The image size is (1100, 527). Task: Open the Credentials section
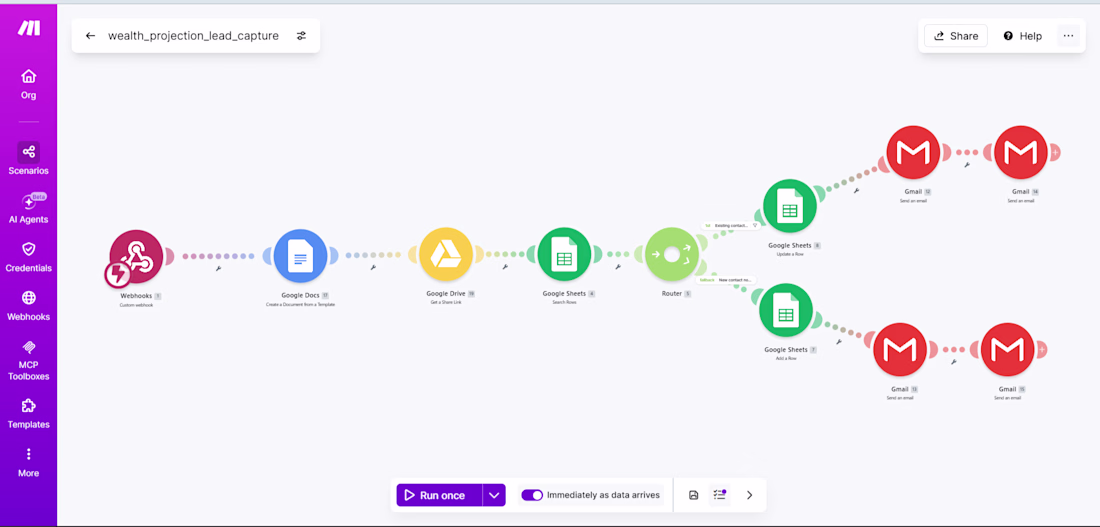coord(29,257)
